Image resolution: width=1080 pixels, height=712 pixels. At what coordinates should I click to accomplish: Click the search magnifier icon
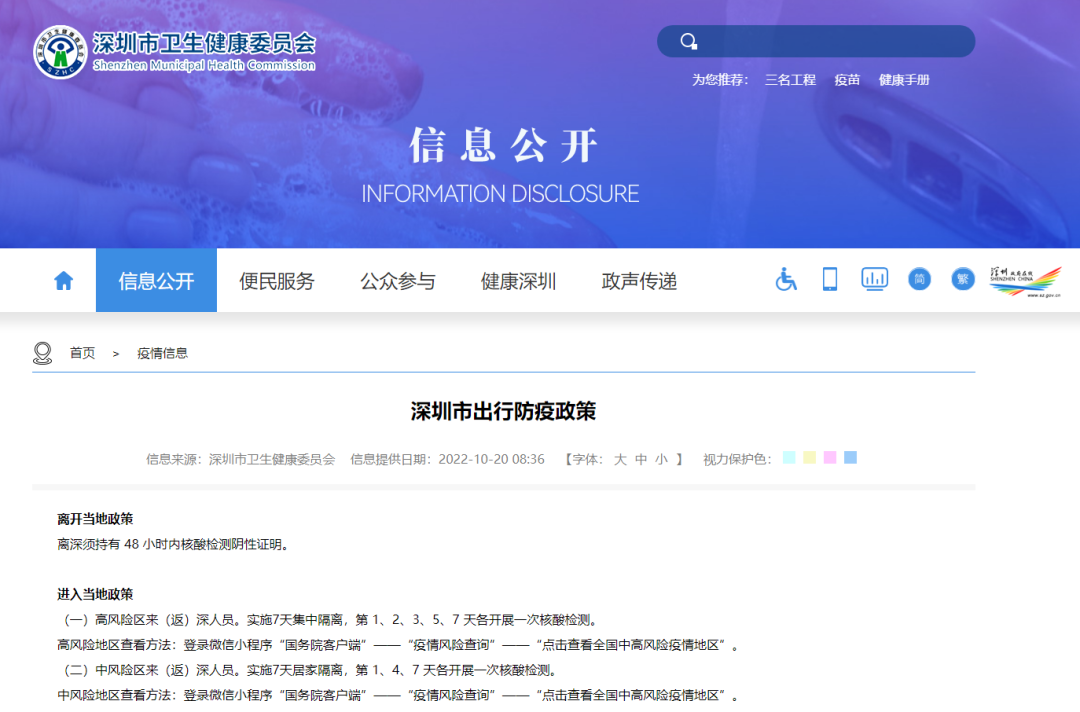[688, 41]
